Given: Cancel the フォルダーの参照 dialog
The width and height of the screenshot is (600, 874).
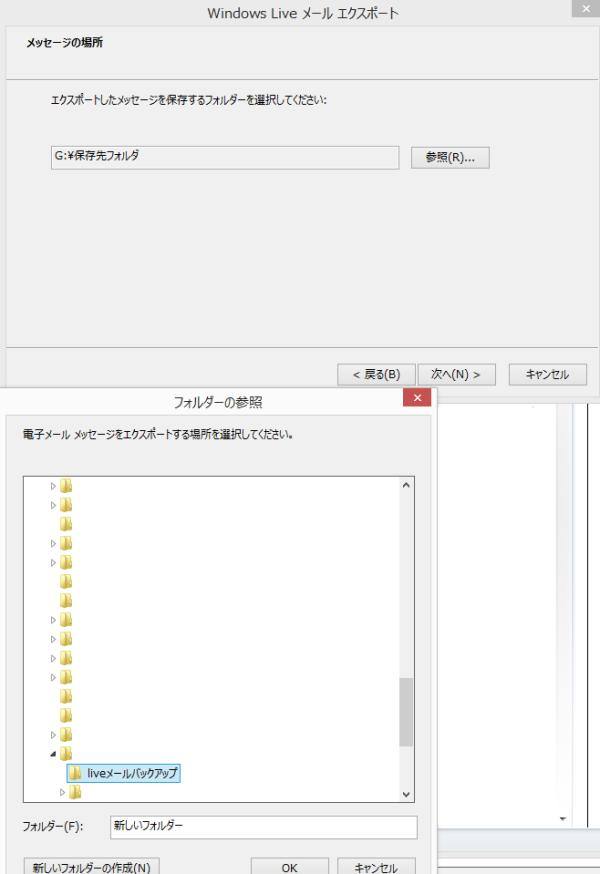Looking at the screenshot, I should [x=376, y=867].
